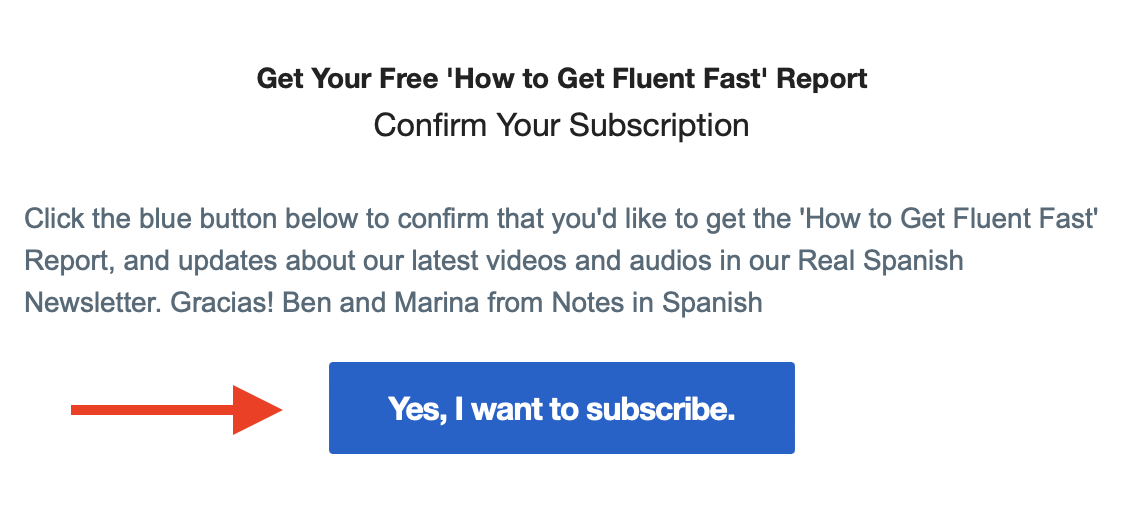The height and width of the screenshot is (512, 1128).
Task: Click the 'Yes, I want to subscribe.' button
Action: 561,408
